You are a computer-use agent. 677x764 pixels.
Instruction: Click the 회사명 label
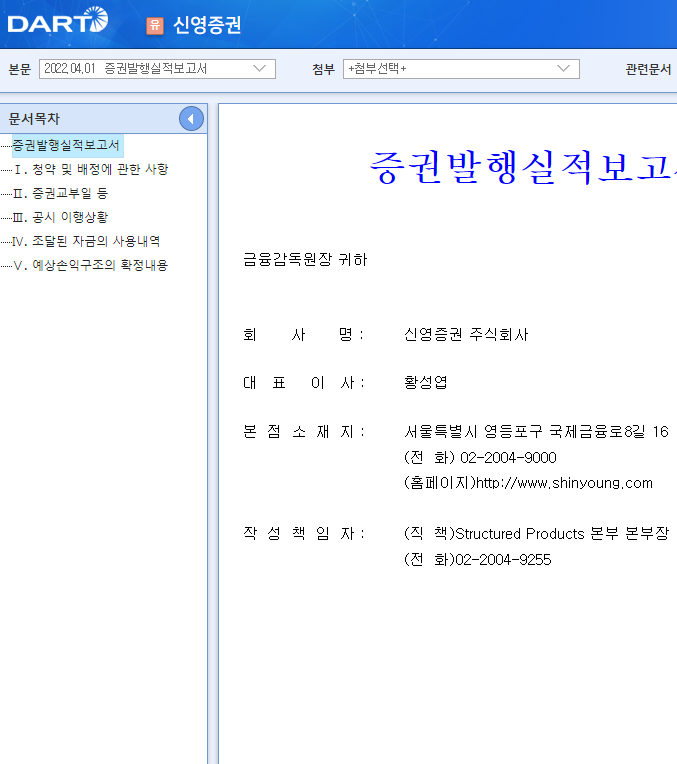point(303,334)
